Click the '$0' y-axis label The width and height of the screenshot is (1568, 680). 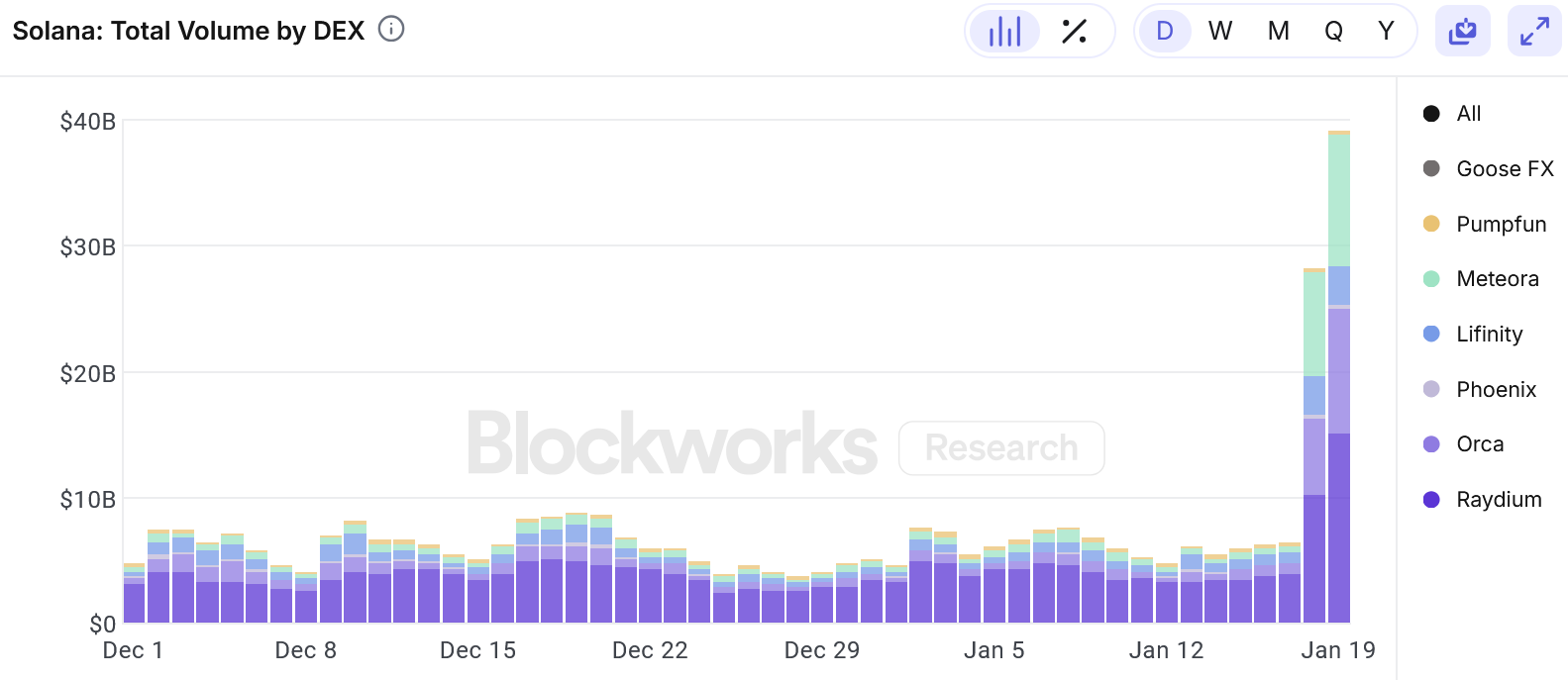pos(102,625)
